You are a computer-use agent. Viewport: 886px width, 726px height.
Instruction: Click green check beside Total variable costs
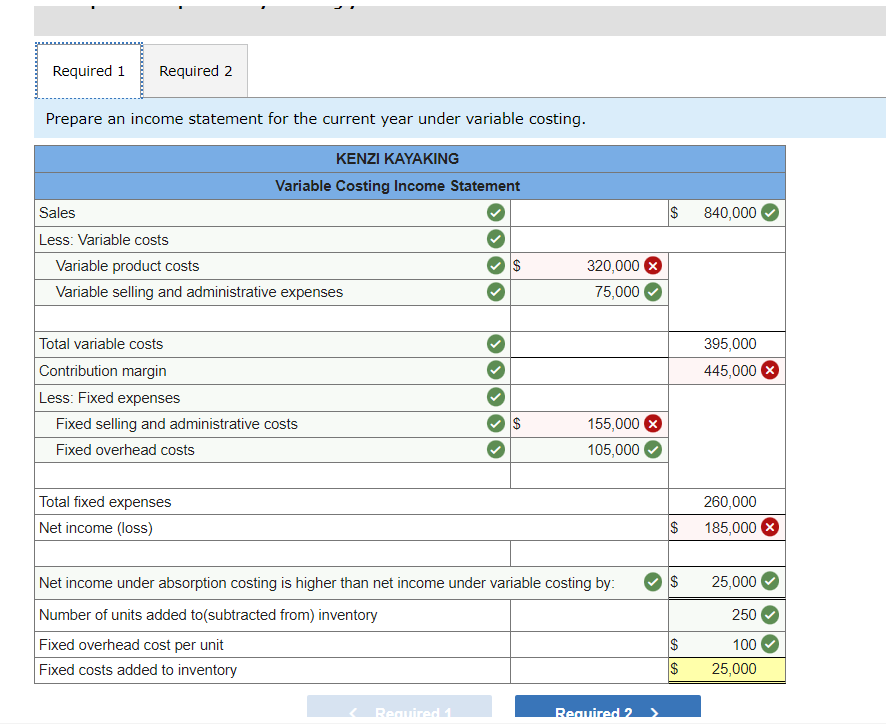click(496, 344)
